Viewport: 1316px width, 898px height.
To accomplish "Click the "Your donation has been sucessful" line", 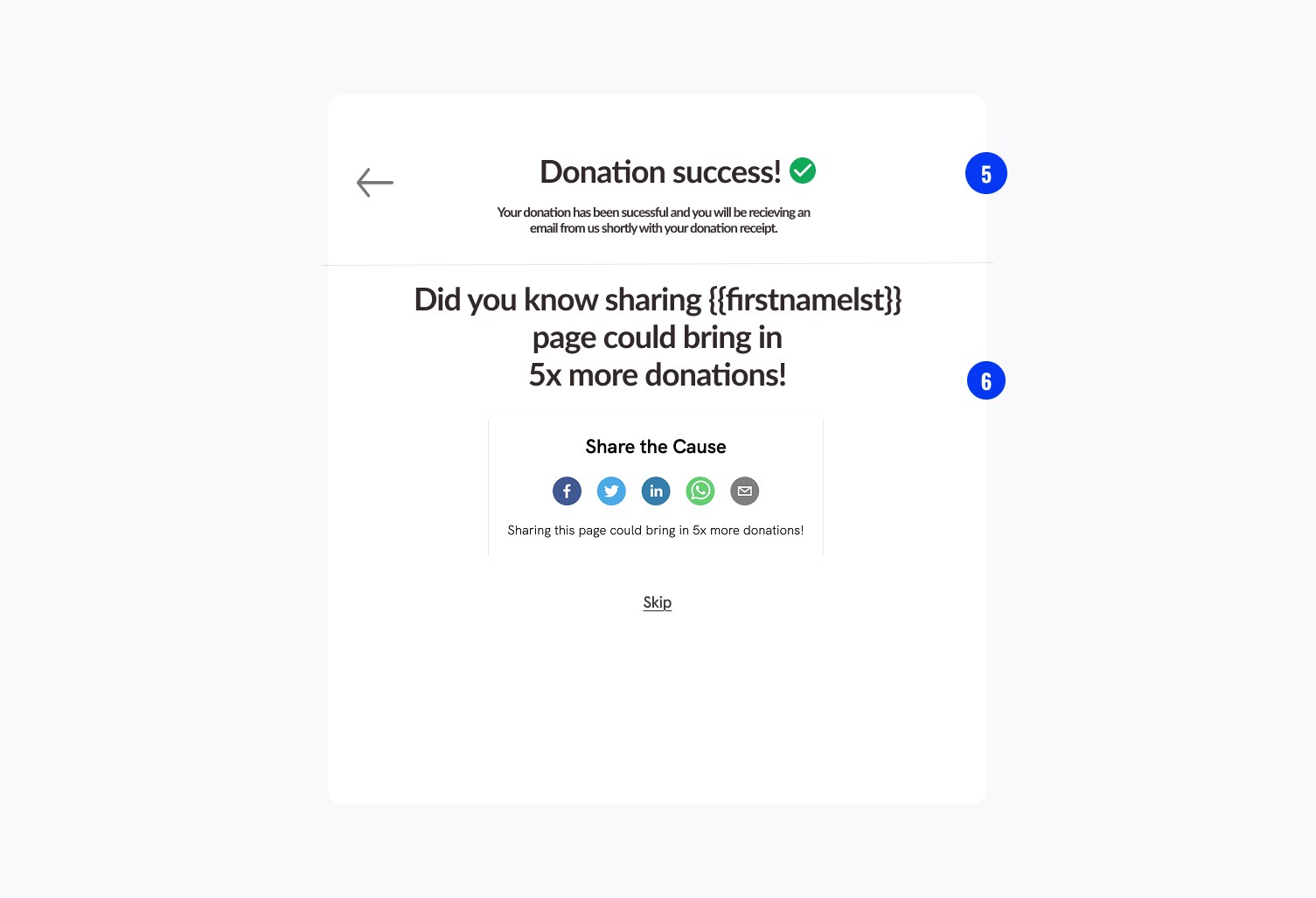I will (654, 212).
